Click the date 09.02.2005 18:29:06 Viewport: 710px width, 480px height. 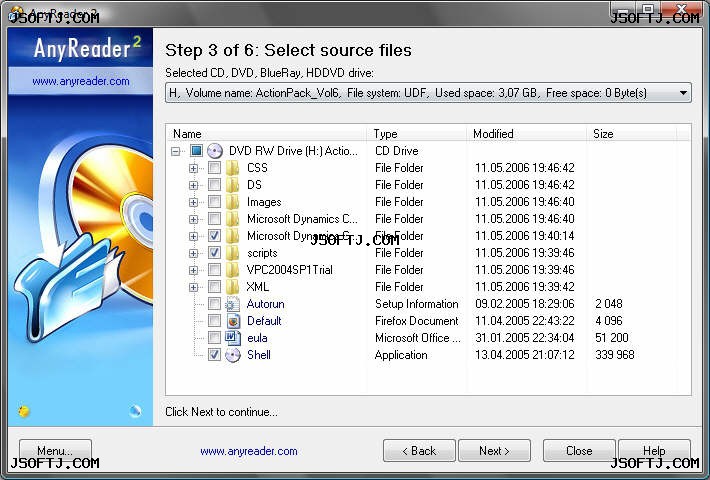(x=524, y=304)
